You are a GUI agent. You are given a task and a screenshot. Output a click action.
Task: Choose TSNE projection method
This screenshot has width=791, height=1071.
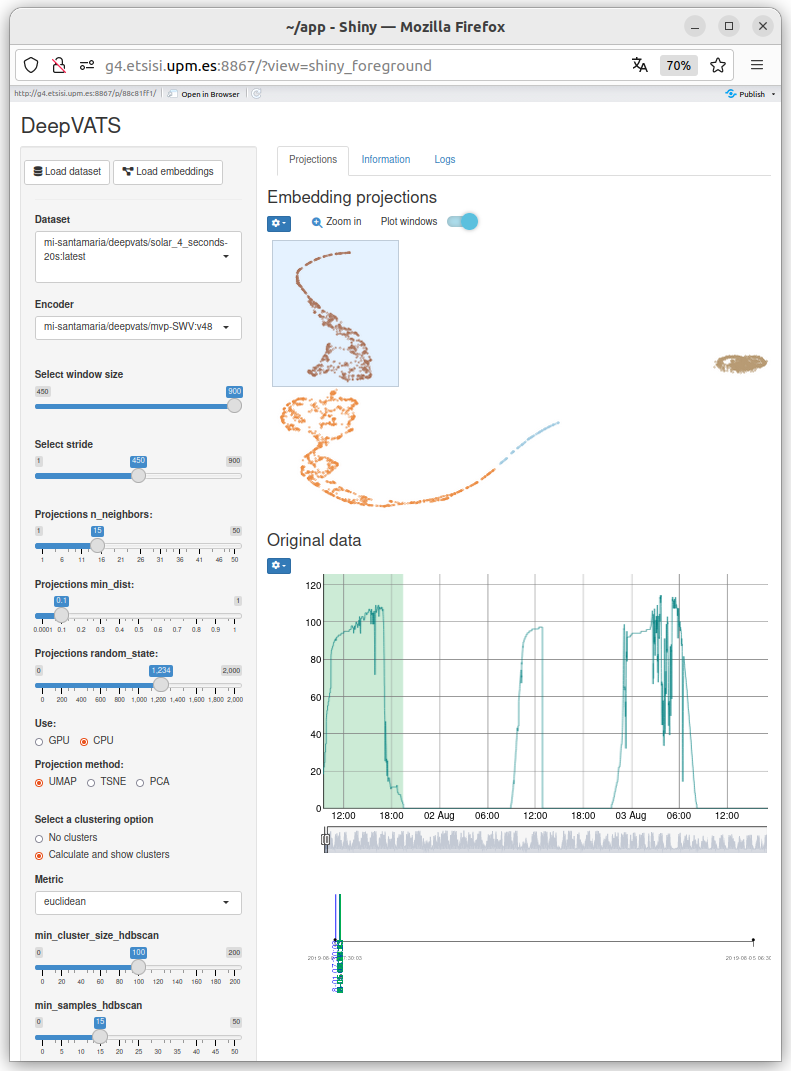pyautogui.click(x=91, y=783)
